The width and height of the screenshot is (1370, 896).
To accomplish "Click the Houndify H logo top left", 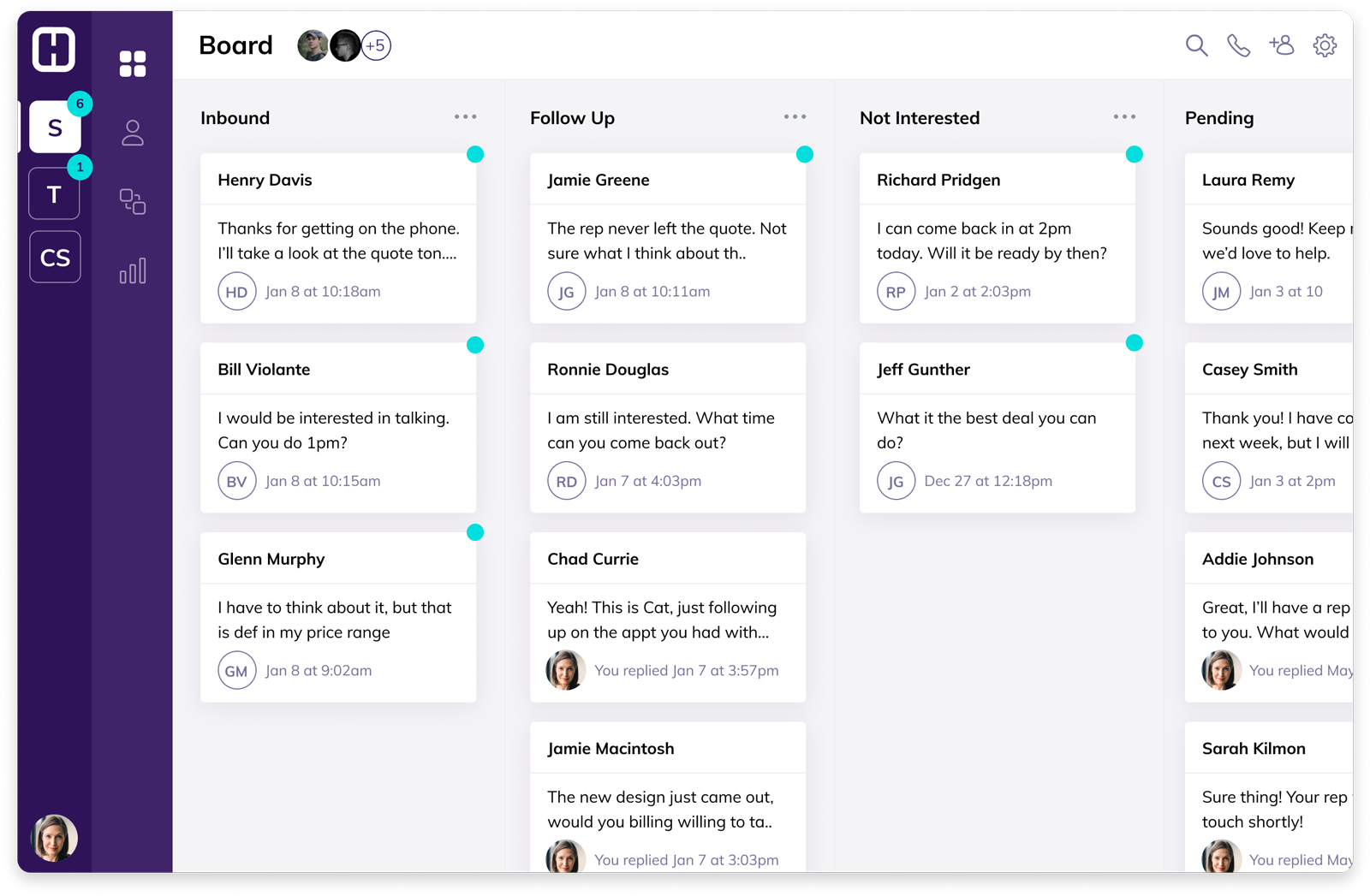I will click(x=53, y=50).
